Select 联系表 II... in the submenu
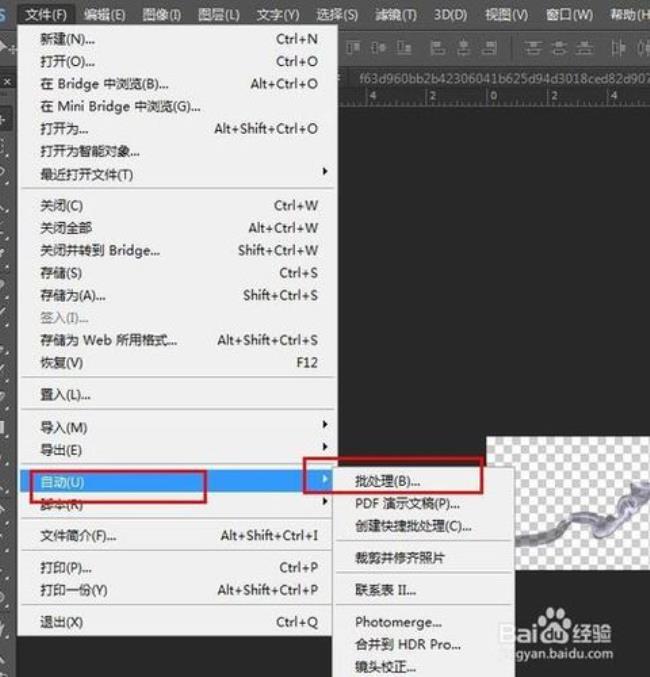 point(424,590)
